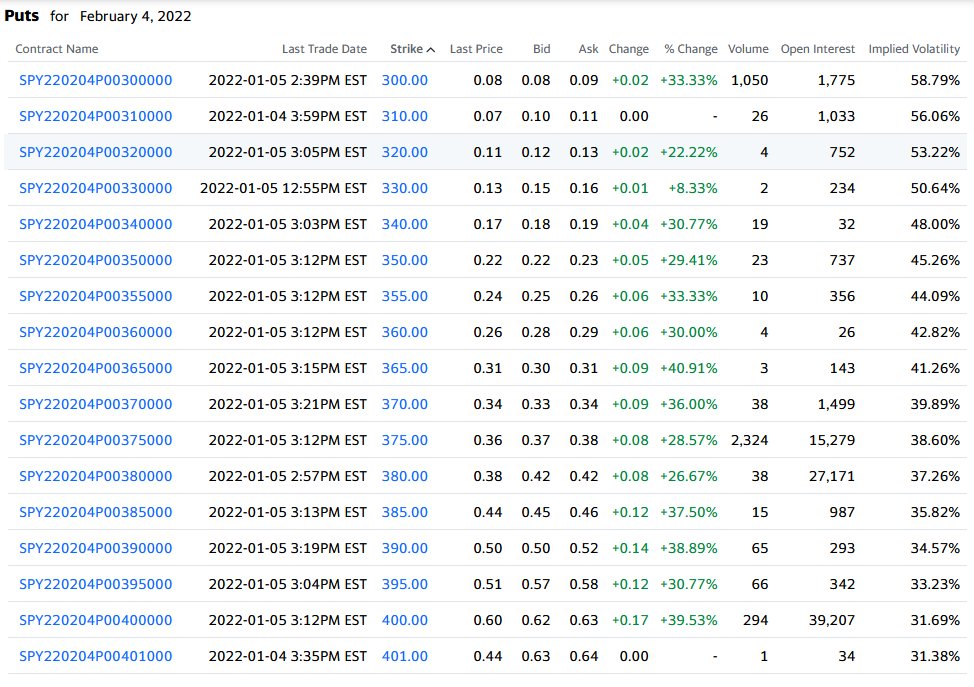
Task: Sort by the Volume column header
Action: pyautogui.click(x=748, y=49)
